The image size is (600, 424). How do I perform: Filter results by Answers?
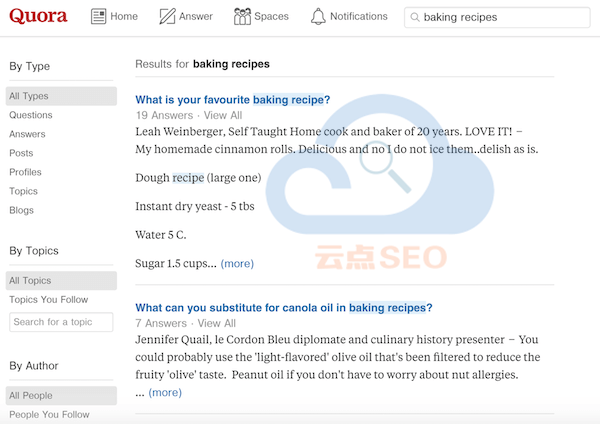tap(27, 134)
